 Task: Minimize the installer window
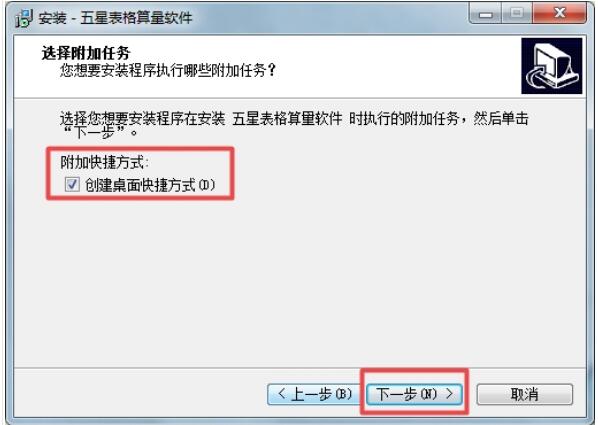[485, 14]
